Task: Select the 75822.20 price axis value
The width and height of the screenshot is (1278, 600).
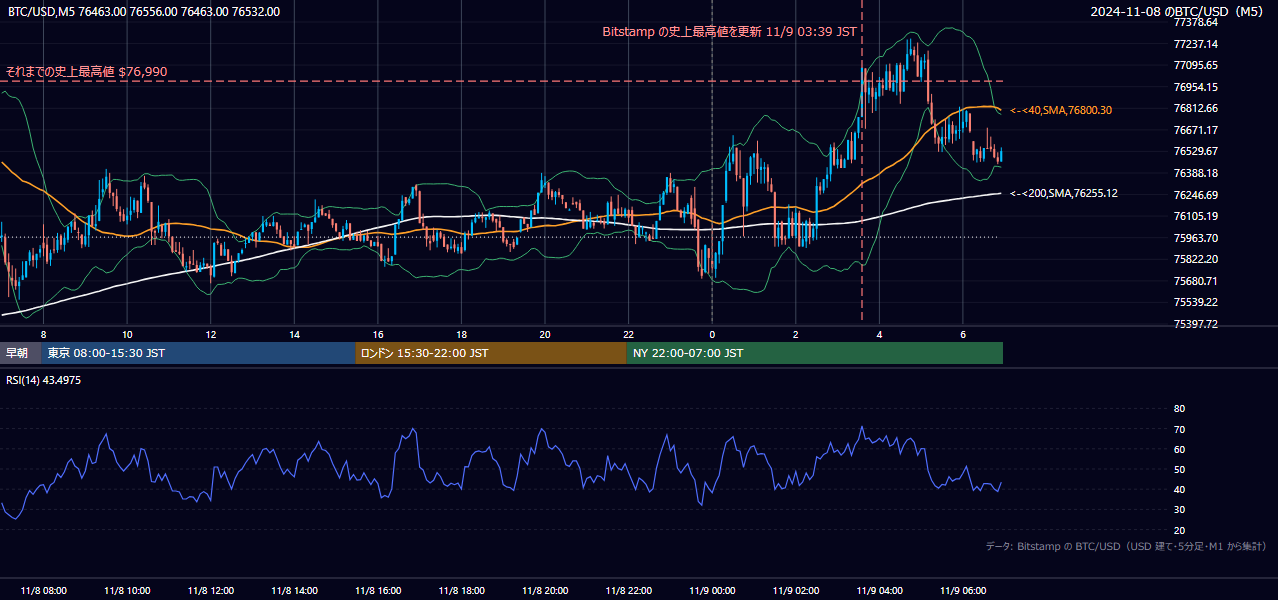Action: click(x=1195, y=259)
